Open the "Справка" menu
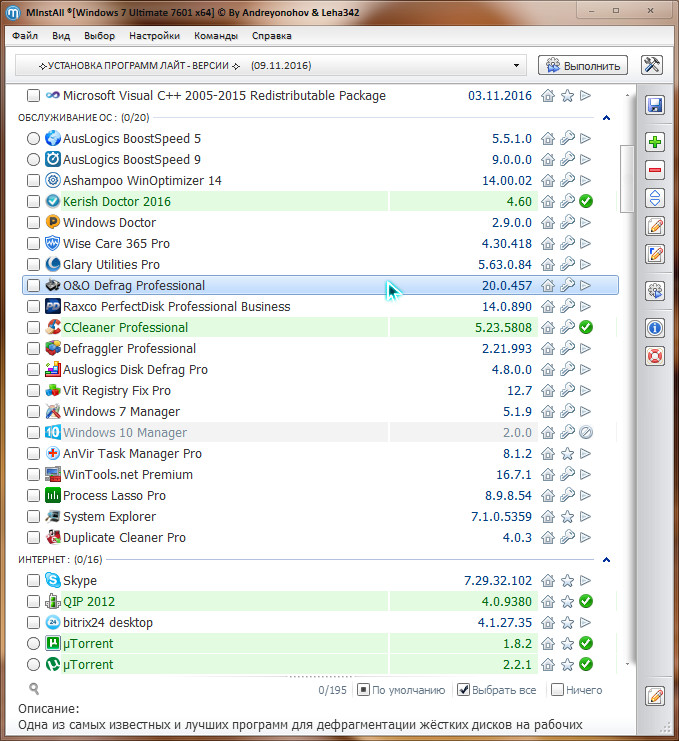The image size is (679, 741). (272, 35)
